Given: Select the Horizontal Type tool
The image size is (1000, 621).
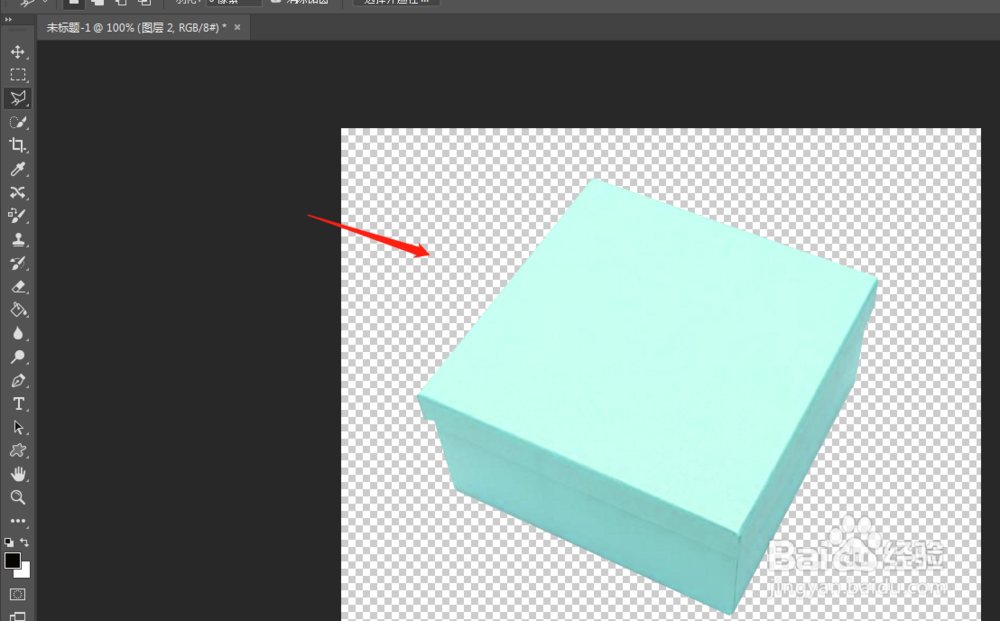Looking at the screenshot, I should point(18,404).
